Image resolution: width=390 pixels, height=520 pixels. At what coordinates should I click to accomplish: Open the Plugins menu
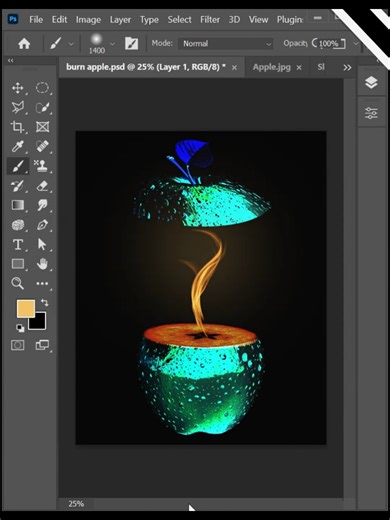pos(290,20)
